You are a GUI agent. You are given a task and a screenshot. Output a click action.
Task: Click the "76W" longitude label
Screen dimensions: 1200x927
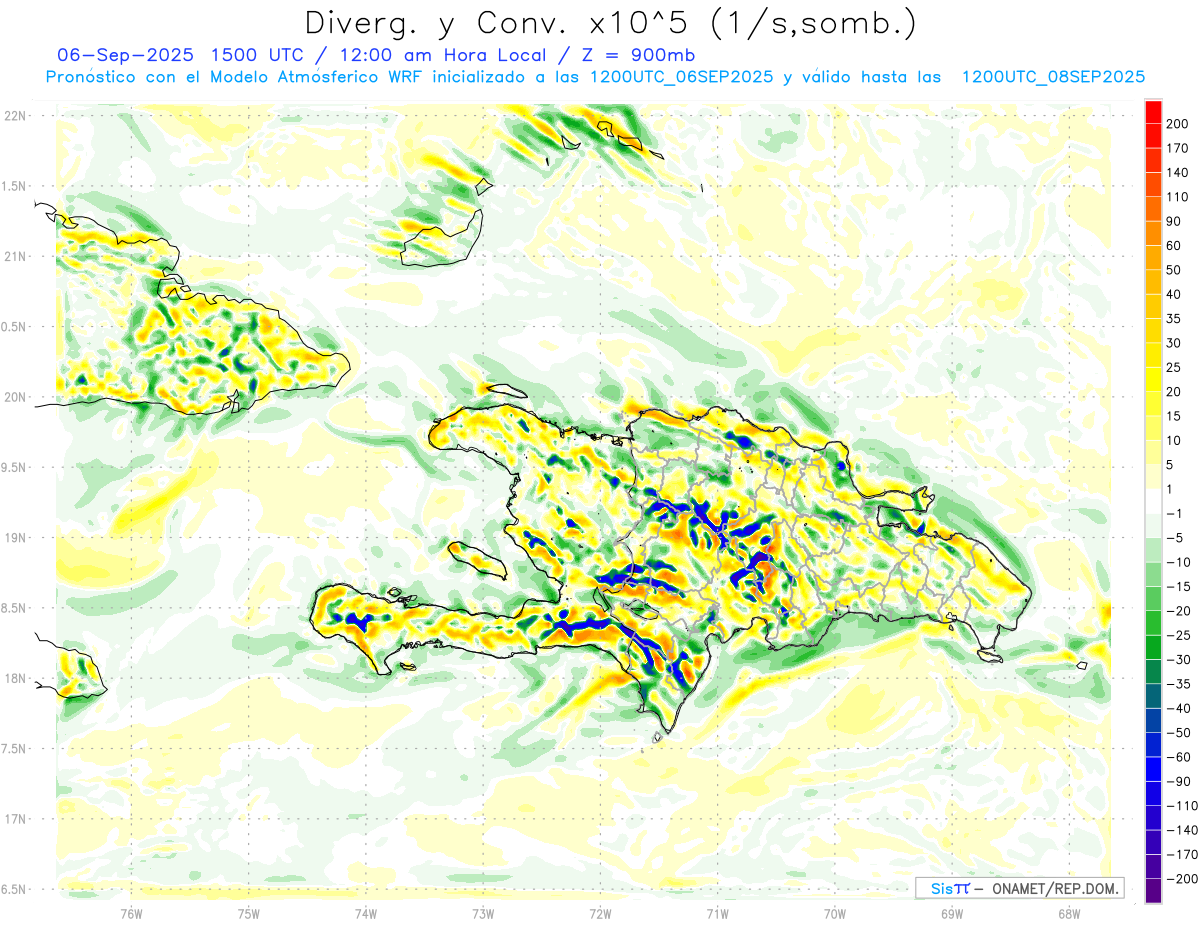(x=131, y=913)
